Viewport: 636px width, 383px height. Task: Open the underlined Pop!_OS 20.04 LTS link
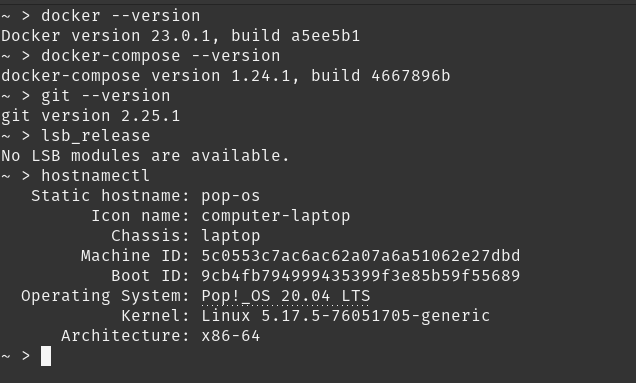pyautogui.click(x=286, y=296)
